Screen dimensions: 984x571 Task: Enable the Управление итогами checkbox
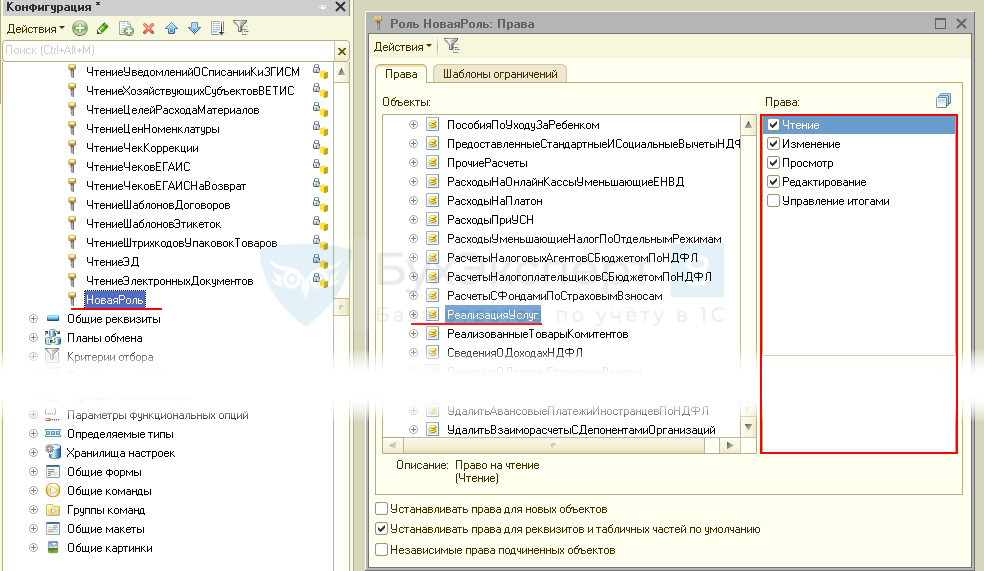coord(773,201)
